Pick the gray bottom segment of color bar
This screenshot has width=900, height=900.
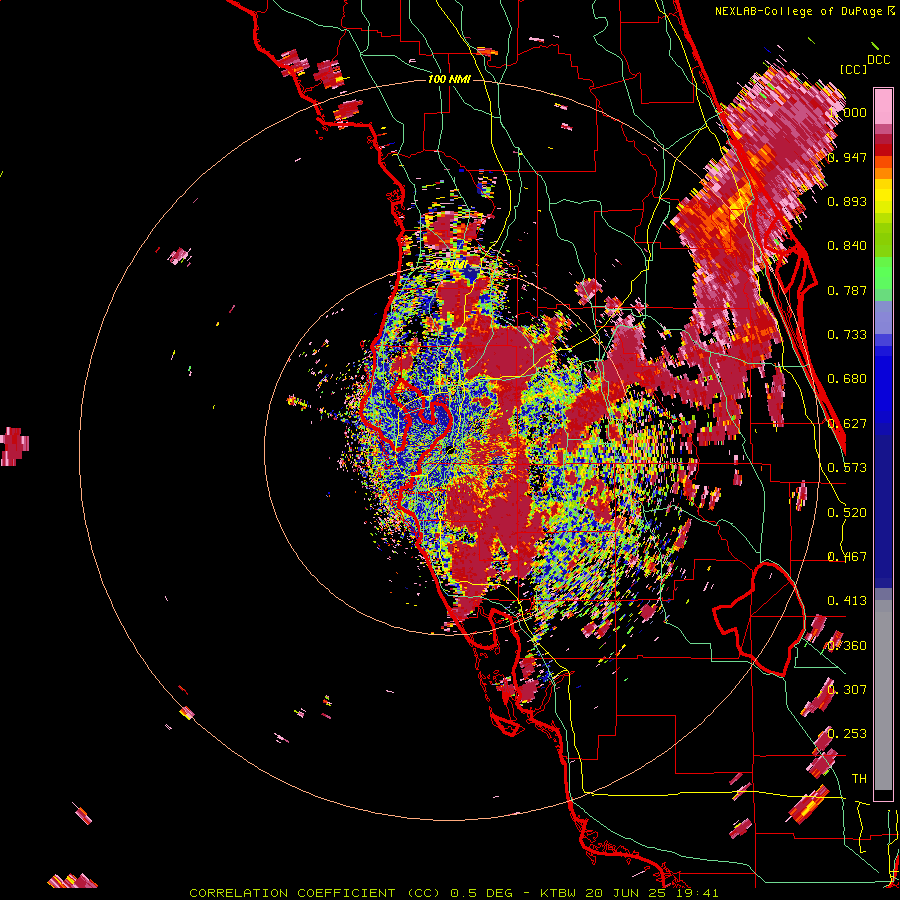click(x=883, y=695)
